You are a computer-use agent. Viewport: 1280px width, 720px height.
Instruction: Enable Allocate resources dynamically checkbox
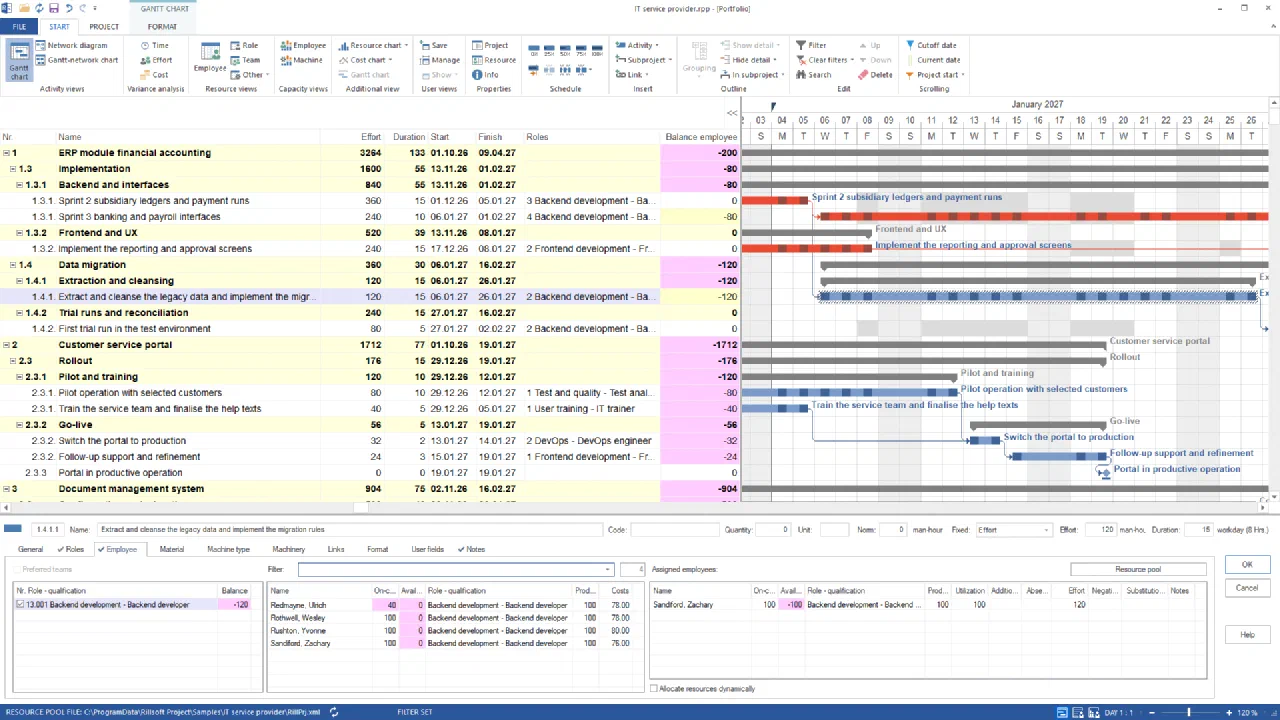tap(654, 689)
